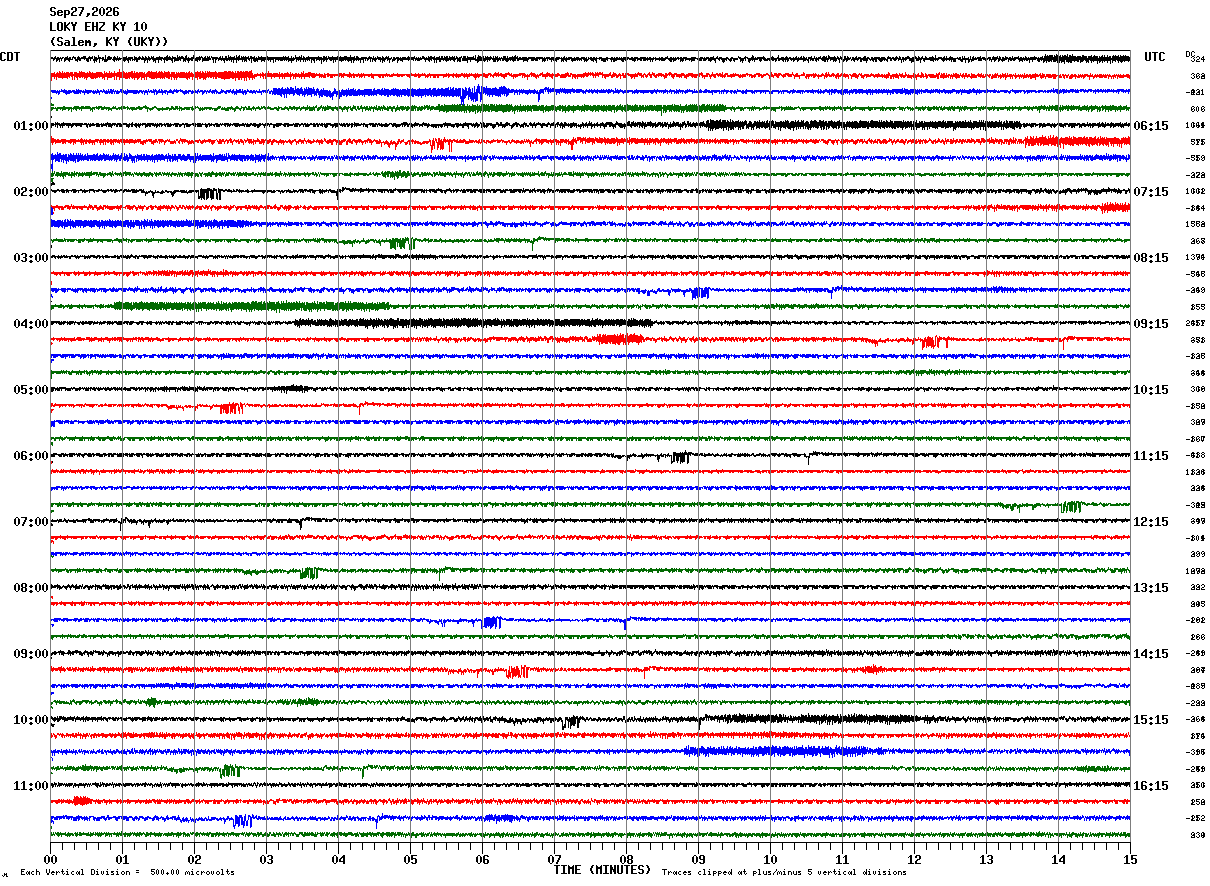Click minute 15 on the time axis
Screen dimensions: 1210x886
[x=1130, y=859]
